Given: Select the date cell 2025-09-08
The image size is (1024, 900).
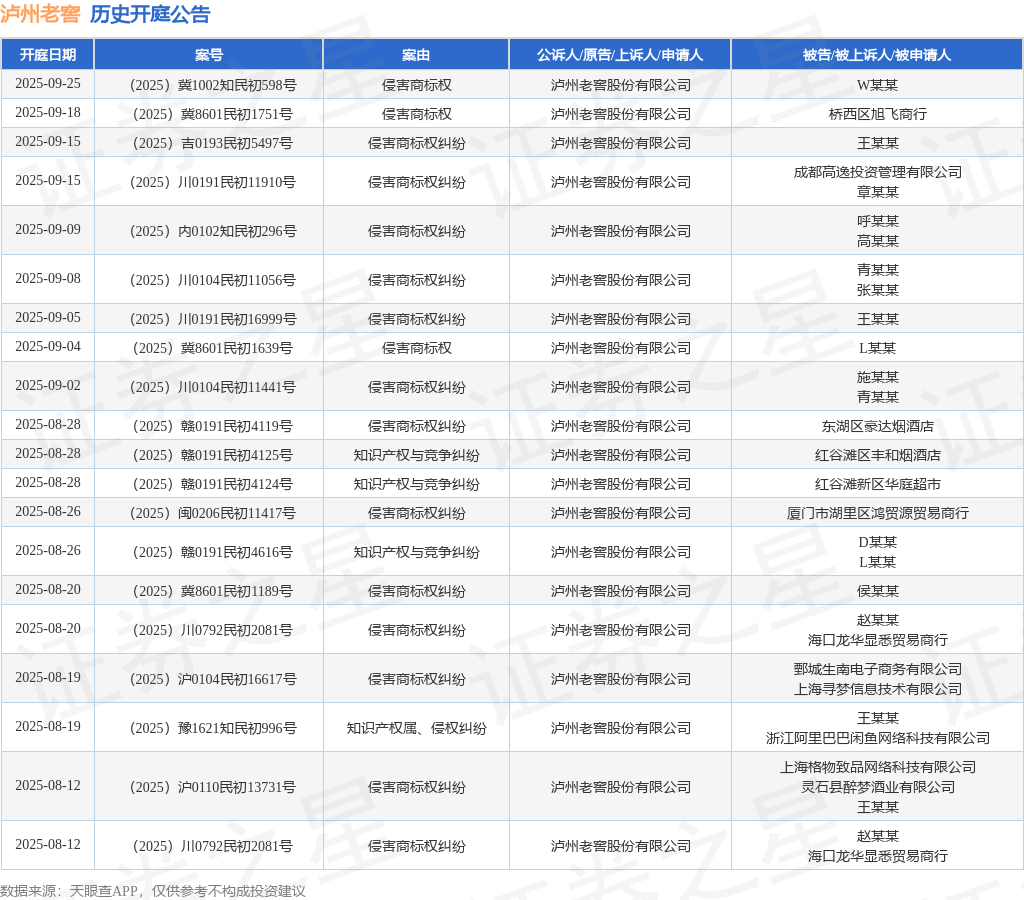Looking at the screenshot, I should 48,278.
